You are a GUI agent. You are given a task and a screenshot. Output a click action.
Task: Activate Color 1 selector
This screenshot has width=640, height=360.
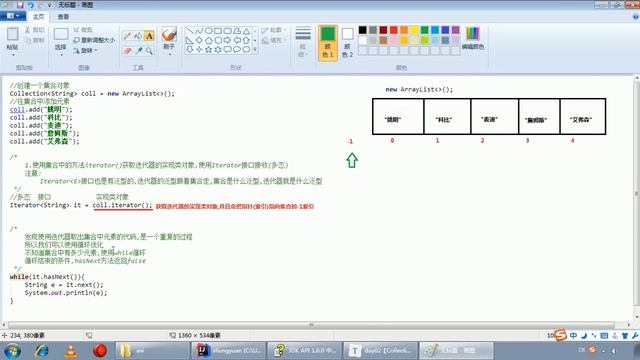(x=328, y=43)
